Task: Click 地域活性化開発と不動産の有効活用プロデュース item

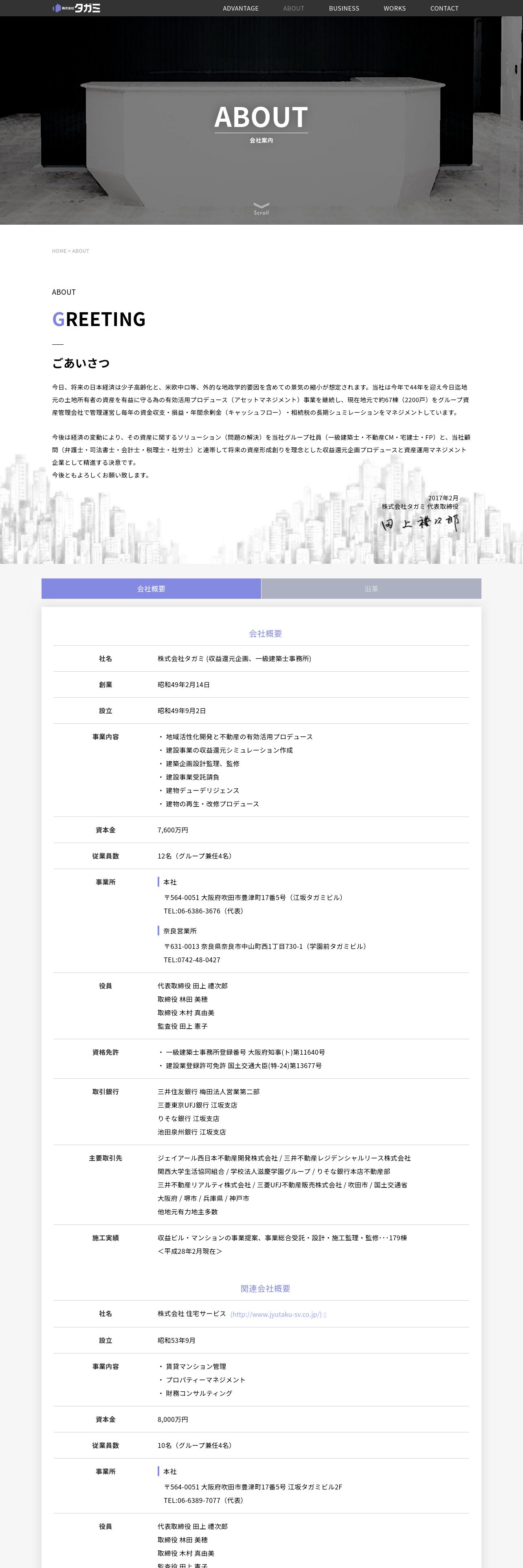Action: point(239,737)
